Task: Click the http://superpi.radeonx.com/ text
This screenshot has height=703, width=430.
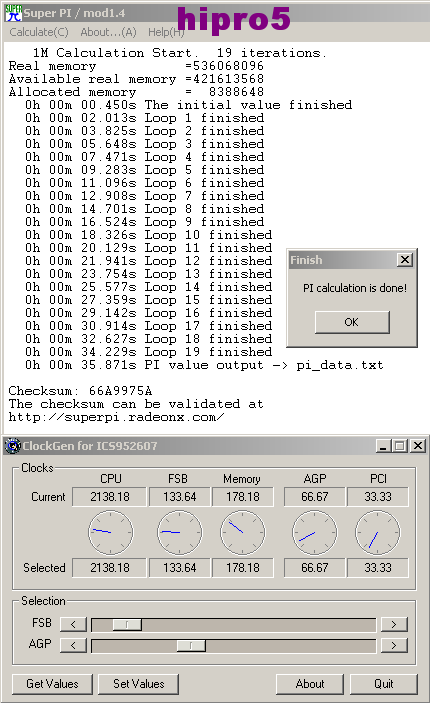Action: pyautogui.click(x=117, y=417)
